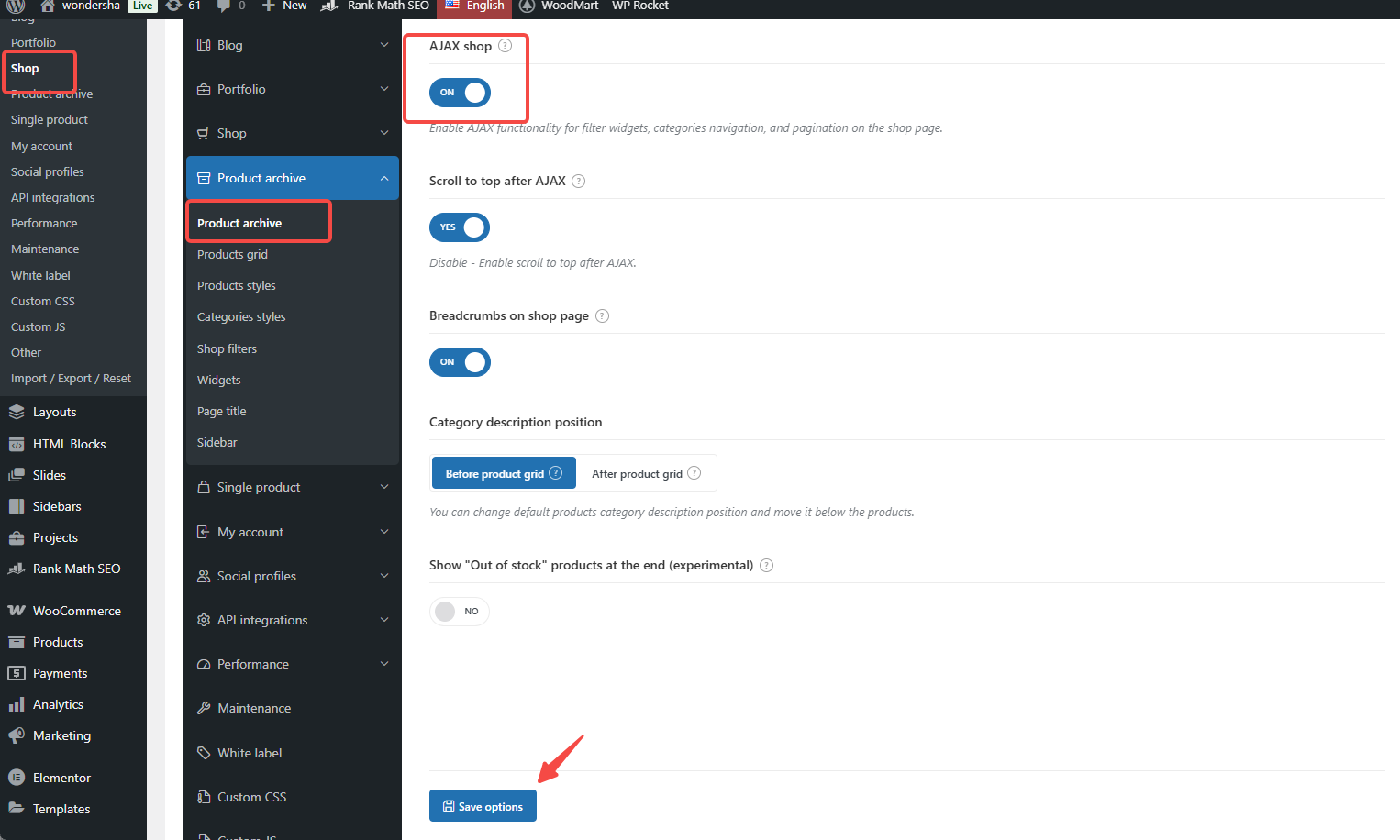Open Import / Export / Reset link
This screenshot has width=1400, height=840.
[x=71, y=379]
